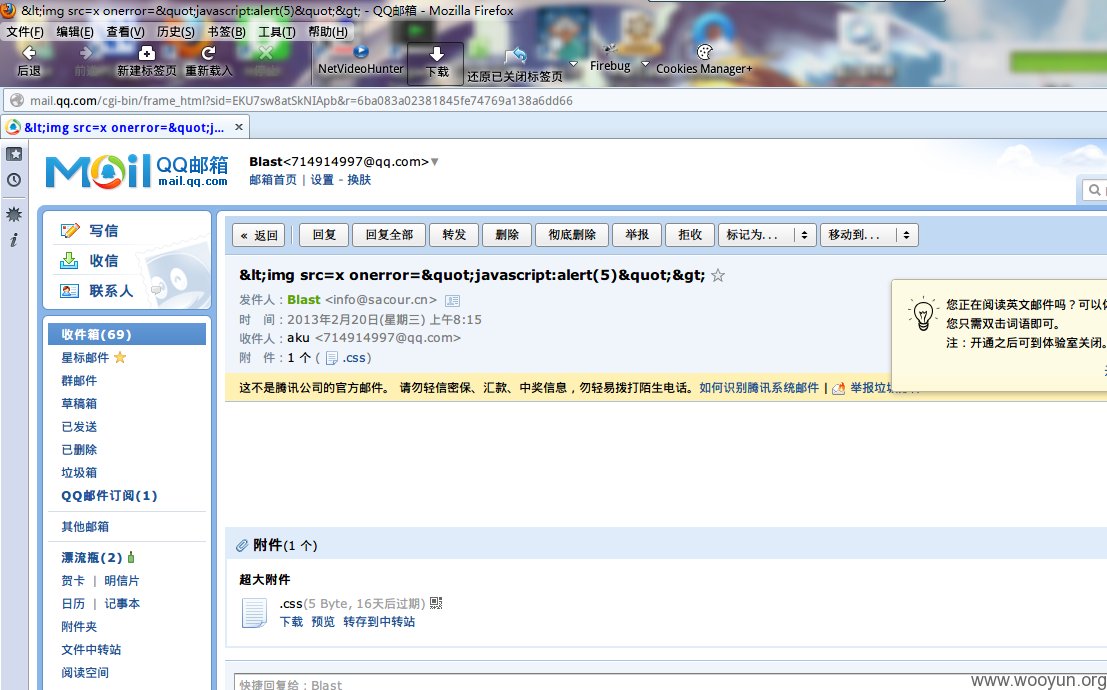Open the 编辑(E) menu
1107x690 pixels.
click(x=75, y=32)
